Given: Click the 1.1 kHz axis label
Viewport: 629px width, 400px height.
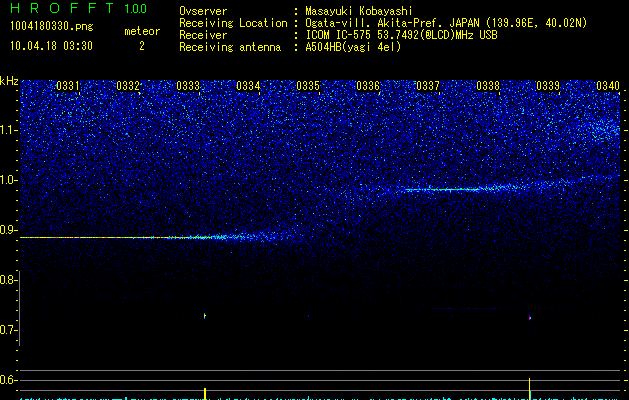Looking at the screenshot, I should (8, 130).
